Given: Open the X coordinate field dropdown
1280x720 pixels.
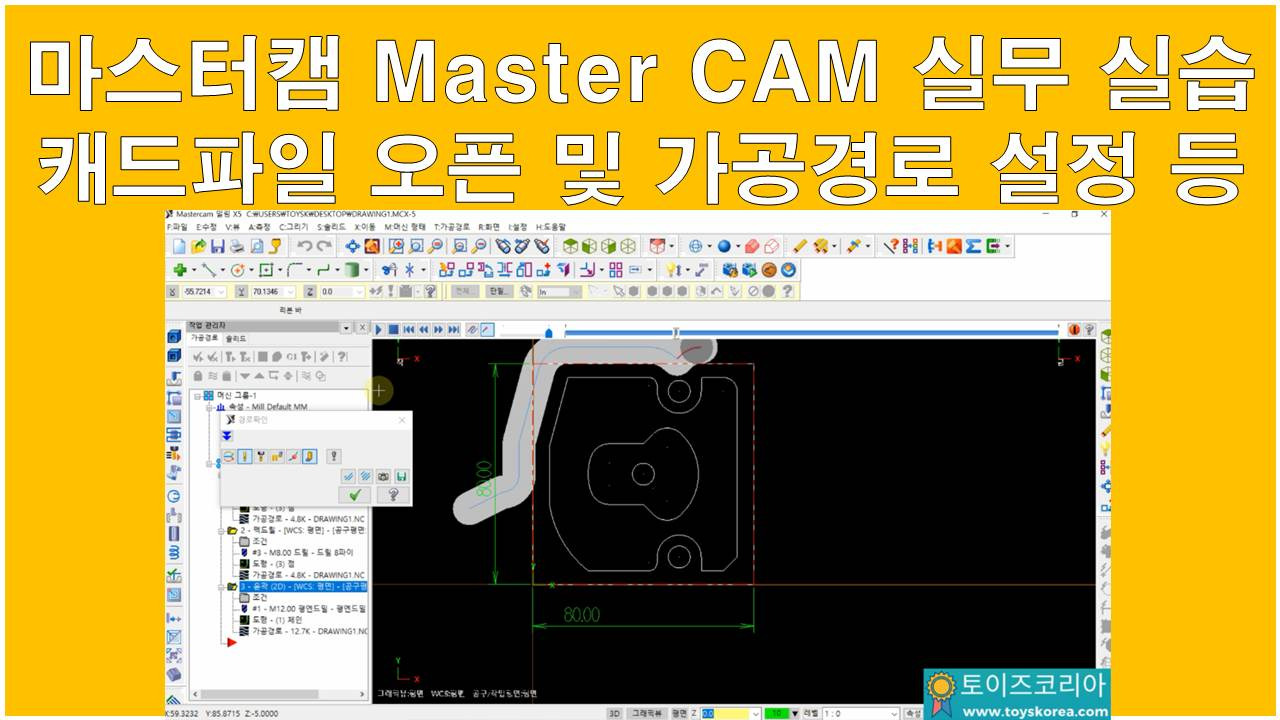Looking at the screenshot, I should [x=220, y=290].
